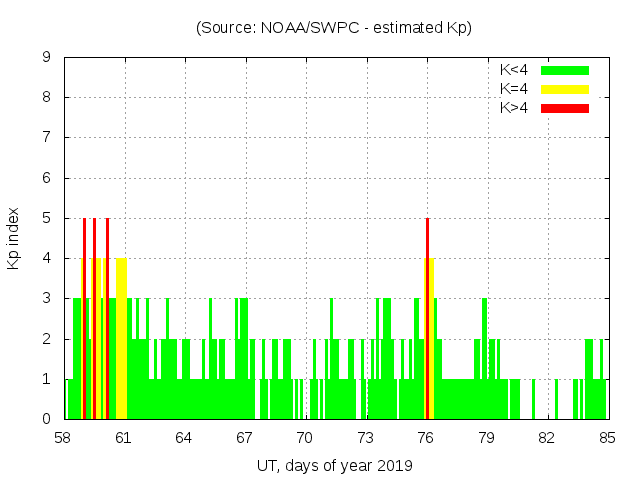Click x-axis tick label 70
Screen dimensions: 640x480
click(305, 438)
